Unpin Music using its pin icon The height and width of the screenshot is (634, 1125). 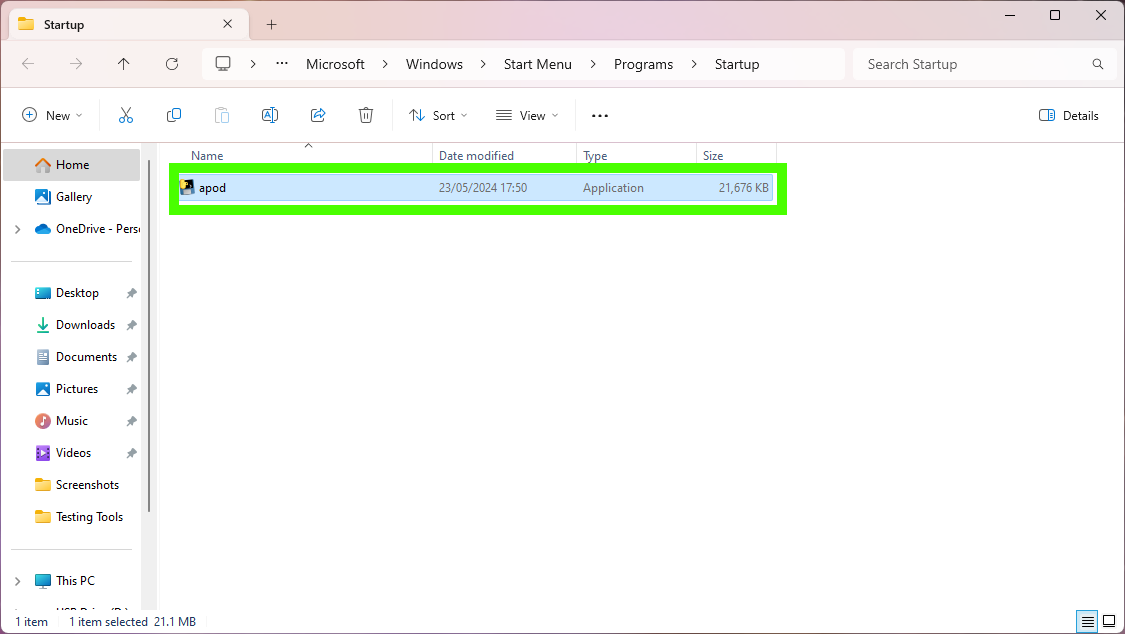pyautogui.click(x=131, y=421)
